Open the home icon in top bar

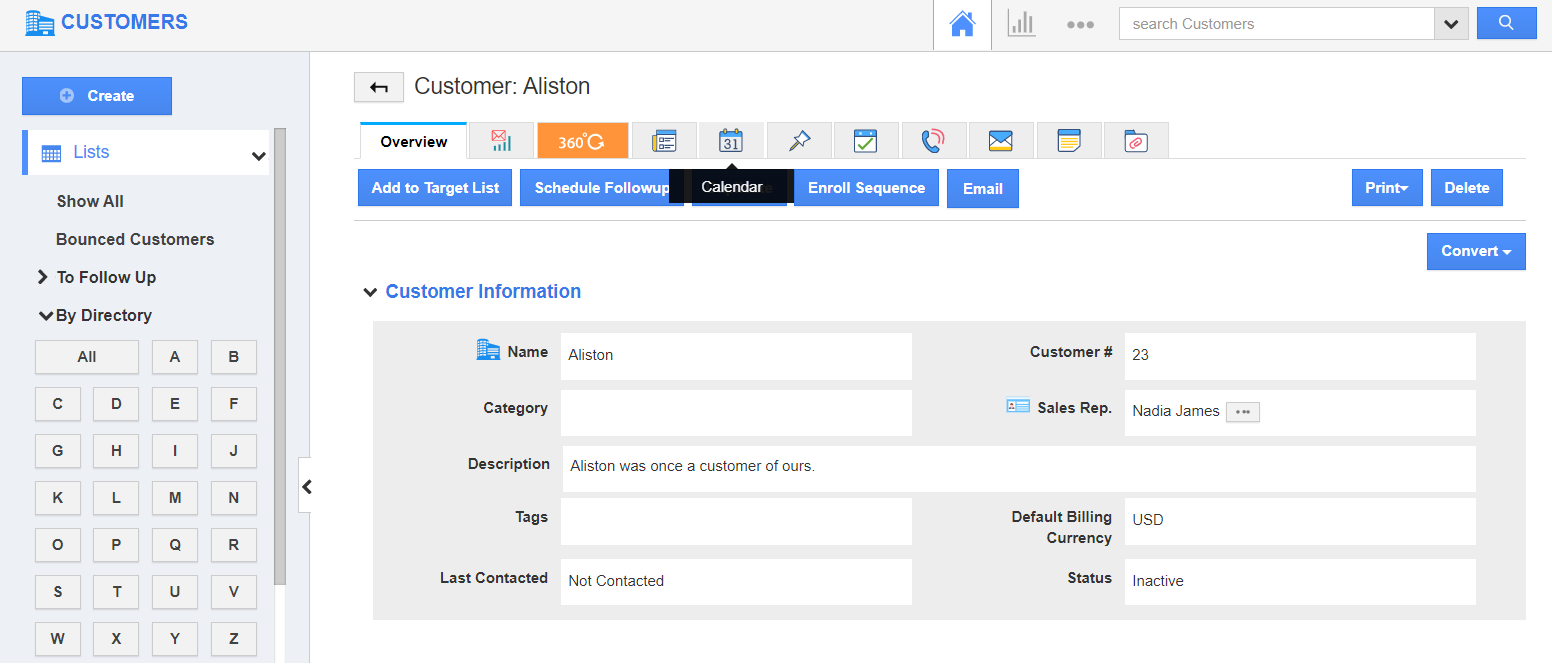pyautogui.click(x=962, y=24)
